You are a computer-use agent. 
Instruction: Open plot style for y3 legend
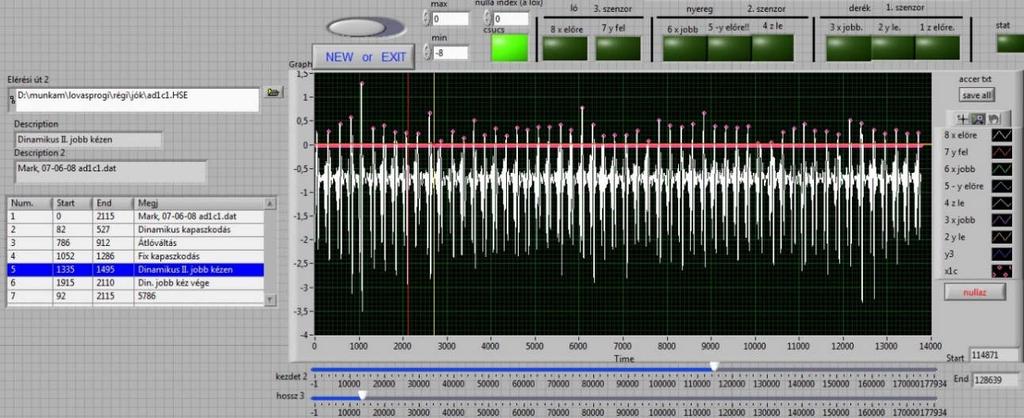pos(1001,254)
